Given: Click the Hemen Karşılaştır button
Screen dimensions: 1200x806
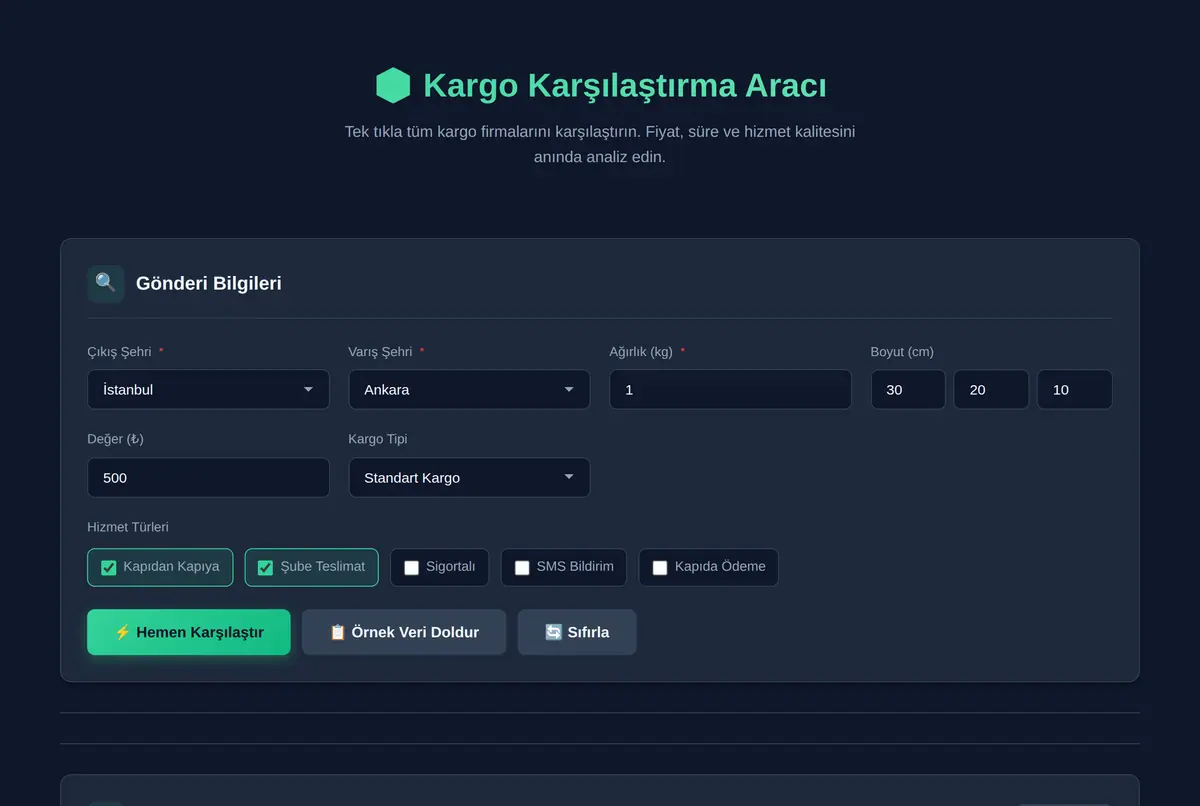Looking at the screenshot, I should pos(189,632).
